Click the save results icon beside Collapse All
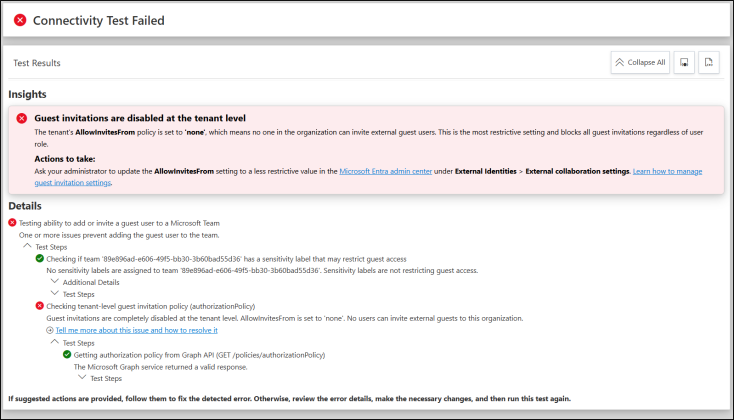 [684, 62]
